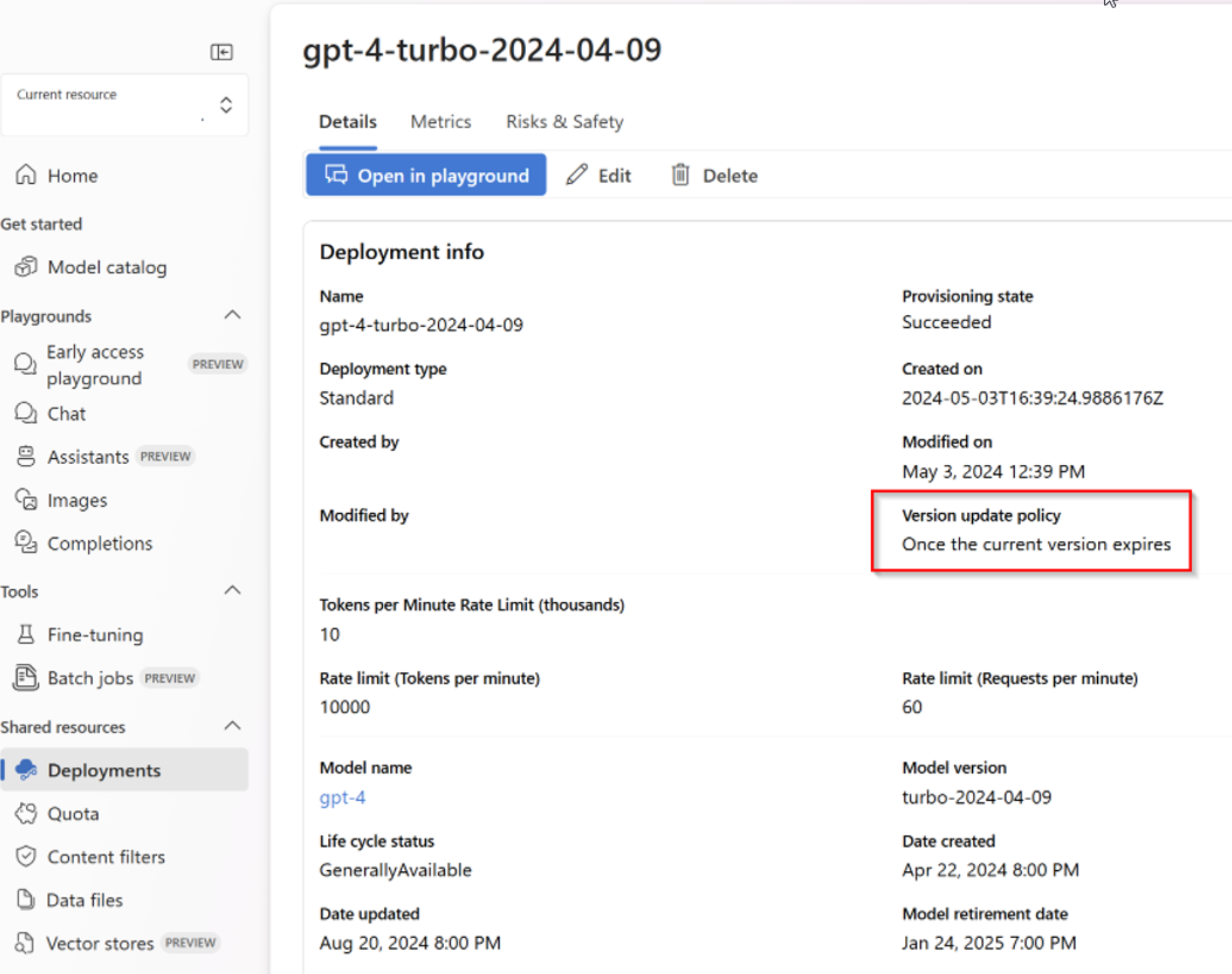Collapse the Shared resources section

coord(233,725)
